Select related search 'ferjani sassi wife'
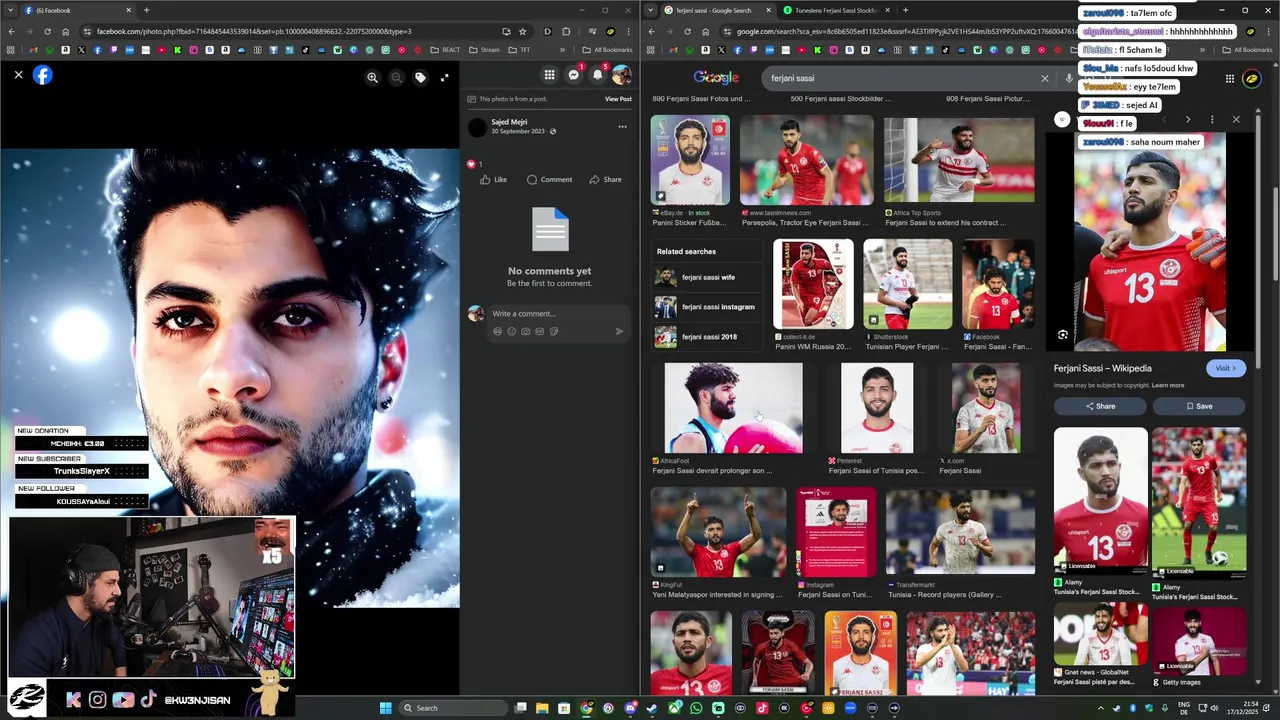 [x=707, y=277]
